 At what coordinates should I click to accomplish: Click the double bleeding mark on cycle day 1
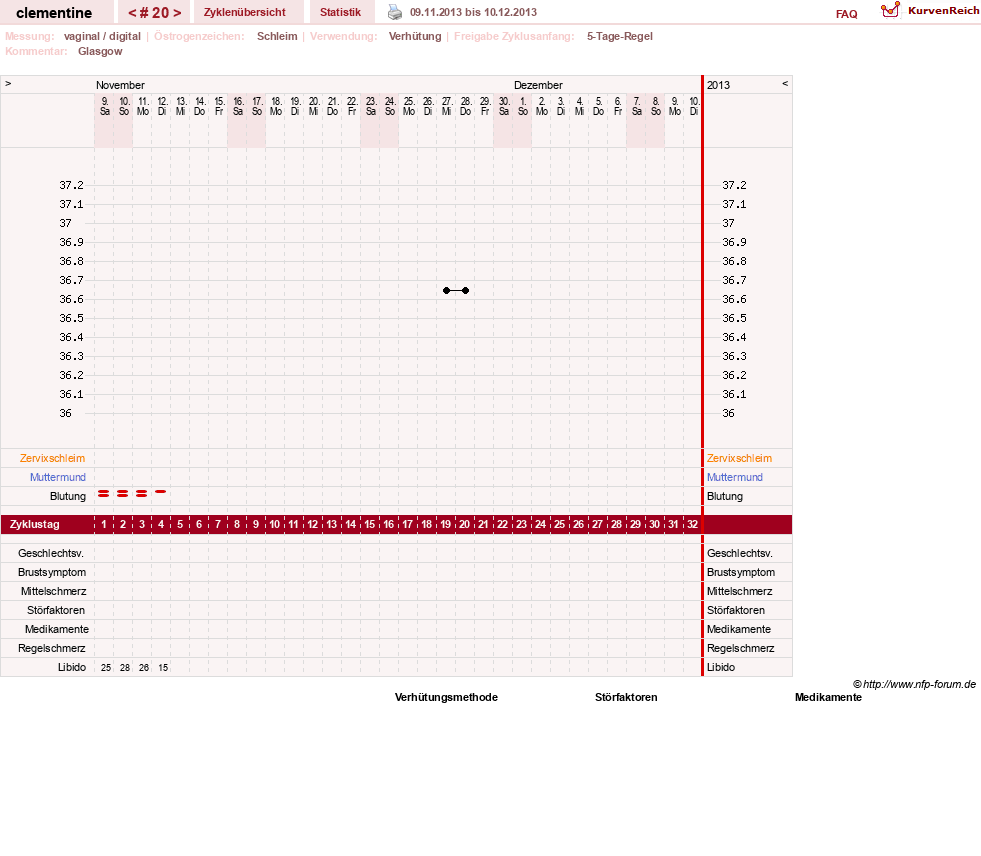click(104, 494)
